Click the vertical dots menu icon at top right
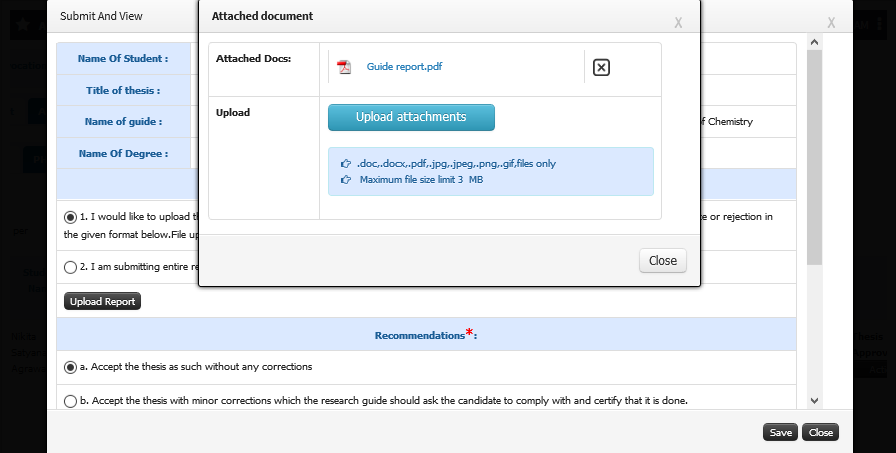This screenshot has width=896, height=453. point(879,25)
